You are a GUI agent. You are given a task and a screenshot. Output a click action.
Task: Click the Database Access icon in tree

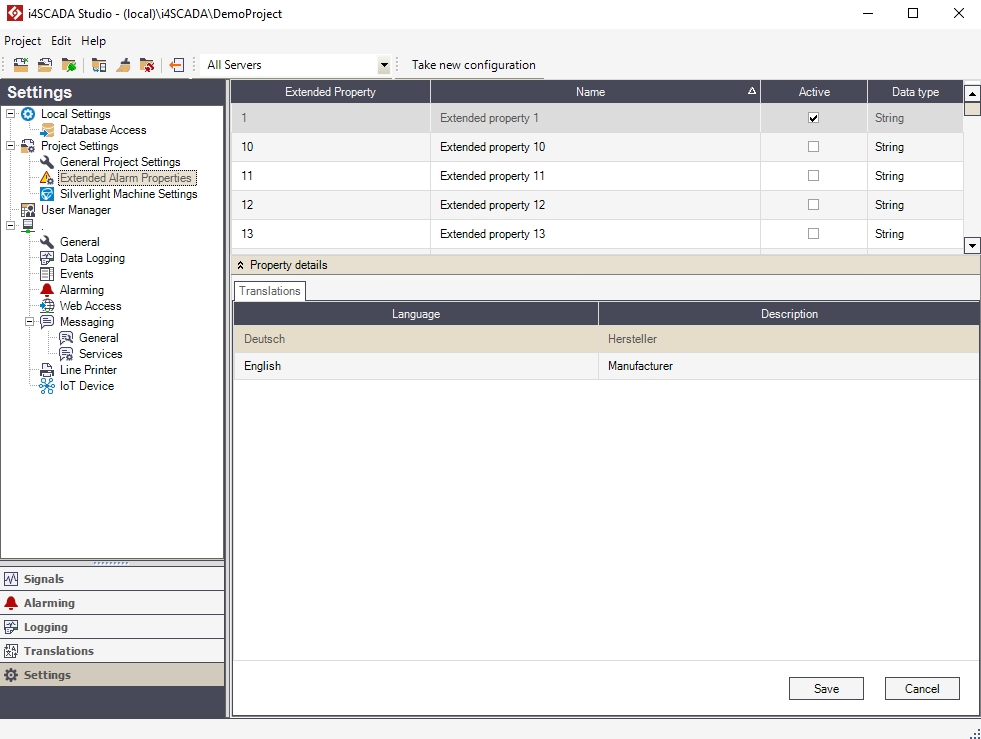[x=47, y=130]
